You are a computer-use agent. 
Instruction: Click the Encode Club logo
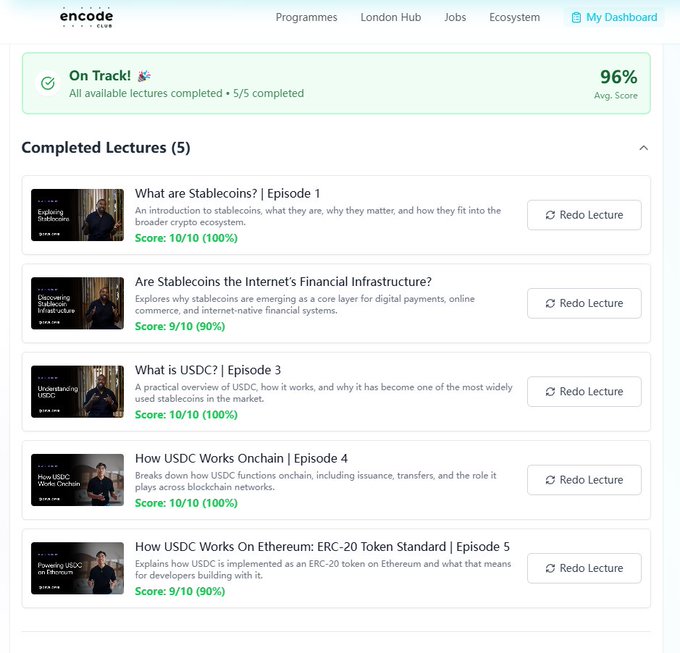coord(86,18)
